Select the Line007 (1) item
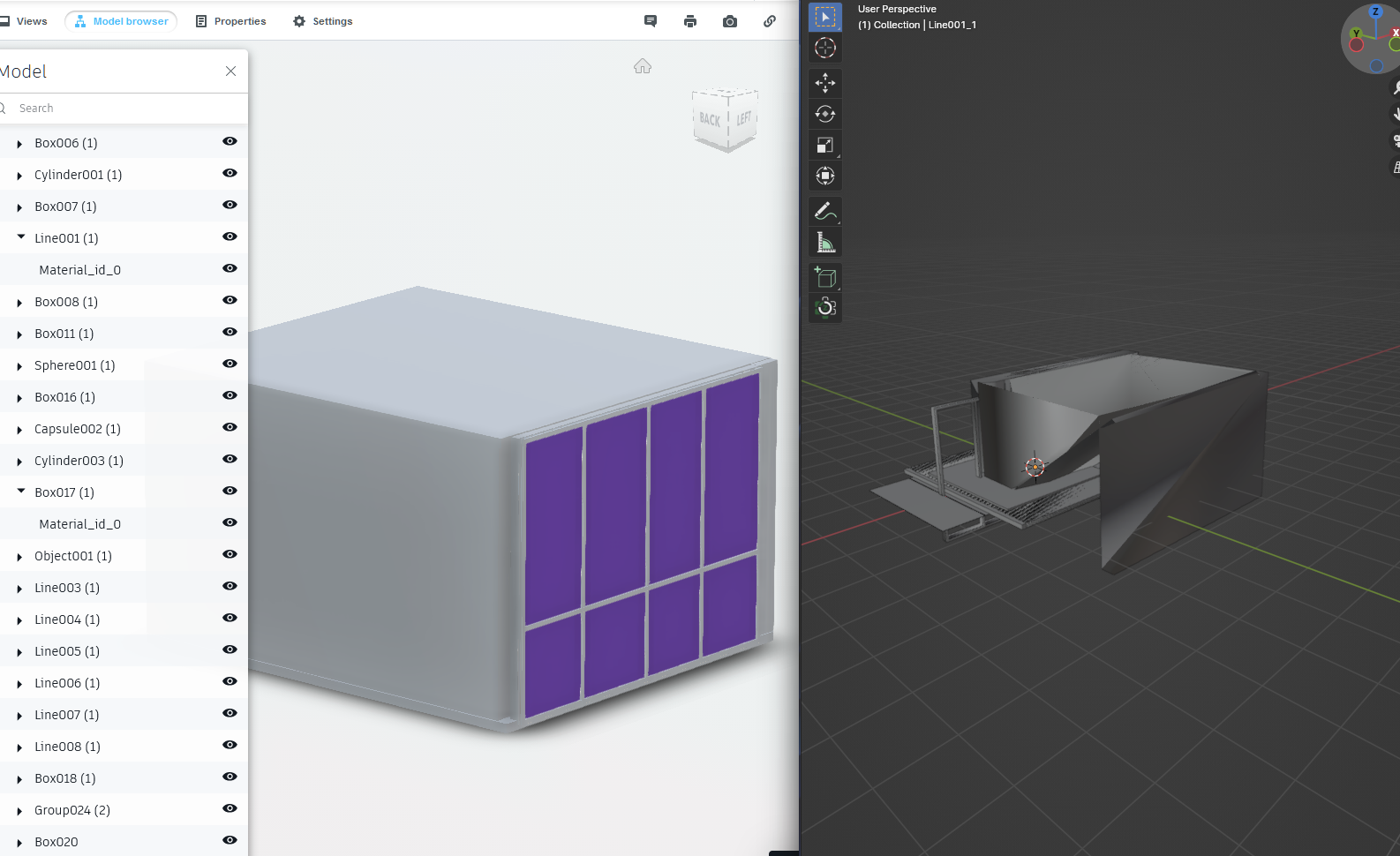 tap(66, 715)
